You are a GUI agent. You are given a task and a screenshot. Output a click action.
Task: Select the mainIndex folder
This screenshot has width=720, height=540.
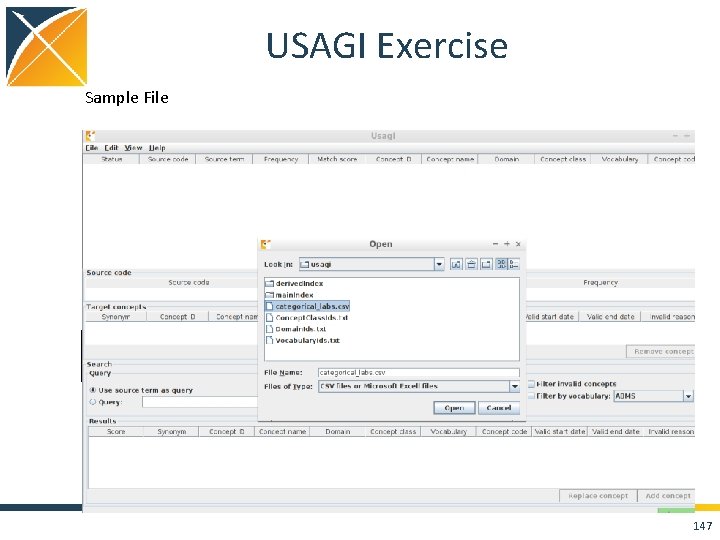[290, 295]
